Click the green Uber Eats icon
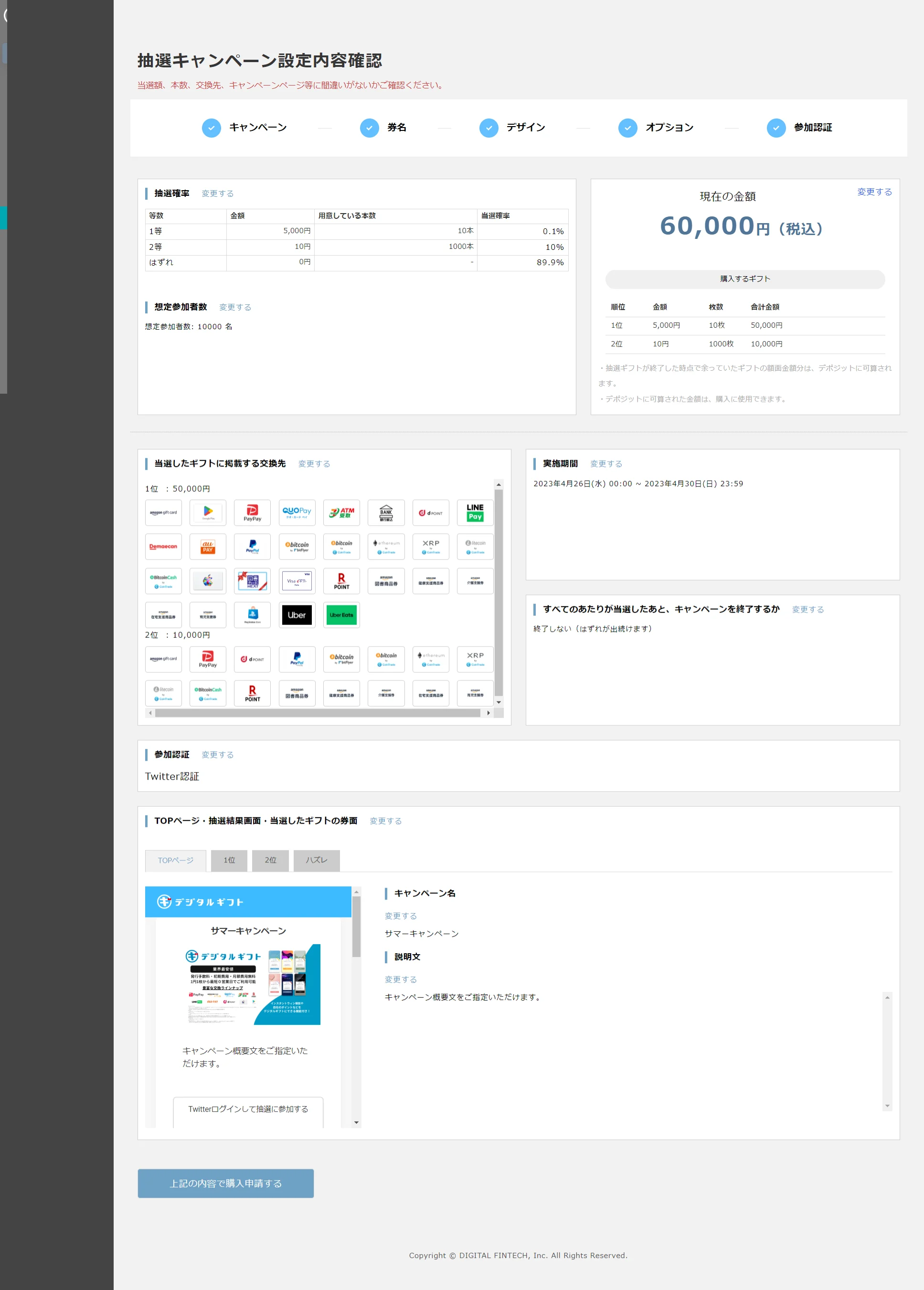The width and height of the screenshot is (924, 1290). click(x=341, y=615)
